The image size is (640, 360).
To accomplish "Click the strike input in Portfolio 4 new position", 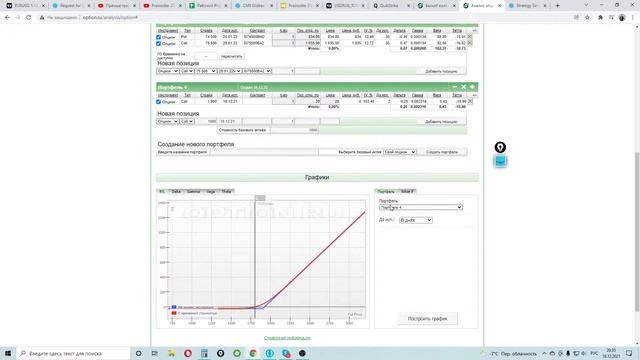I will click(x=206, y=121).
